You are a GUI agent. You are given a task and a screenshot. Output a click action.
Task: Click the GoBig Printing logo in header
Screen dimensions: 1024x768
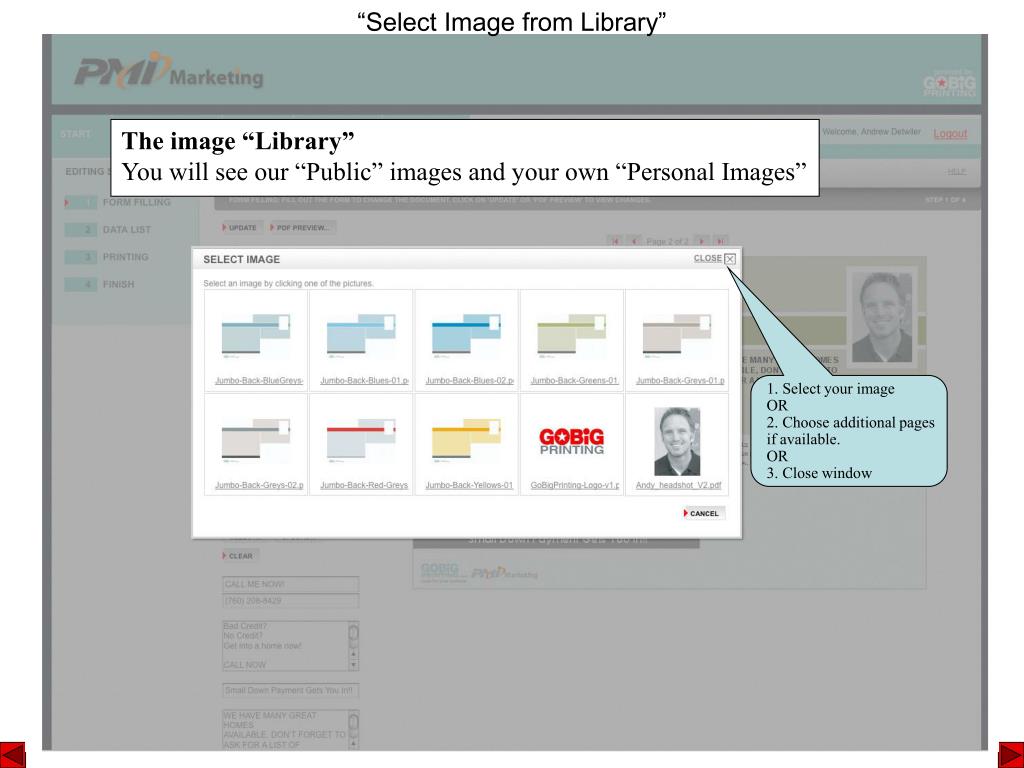click(x=949, y=83)
